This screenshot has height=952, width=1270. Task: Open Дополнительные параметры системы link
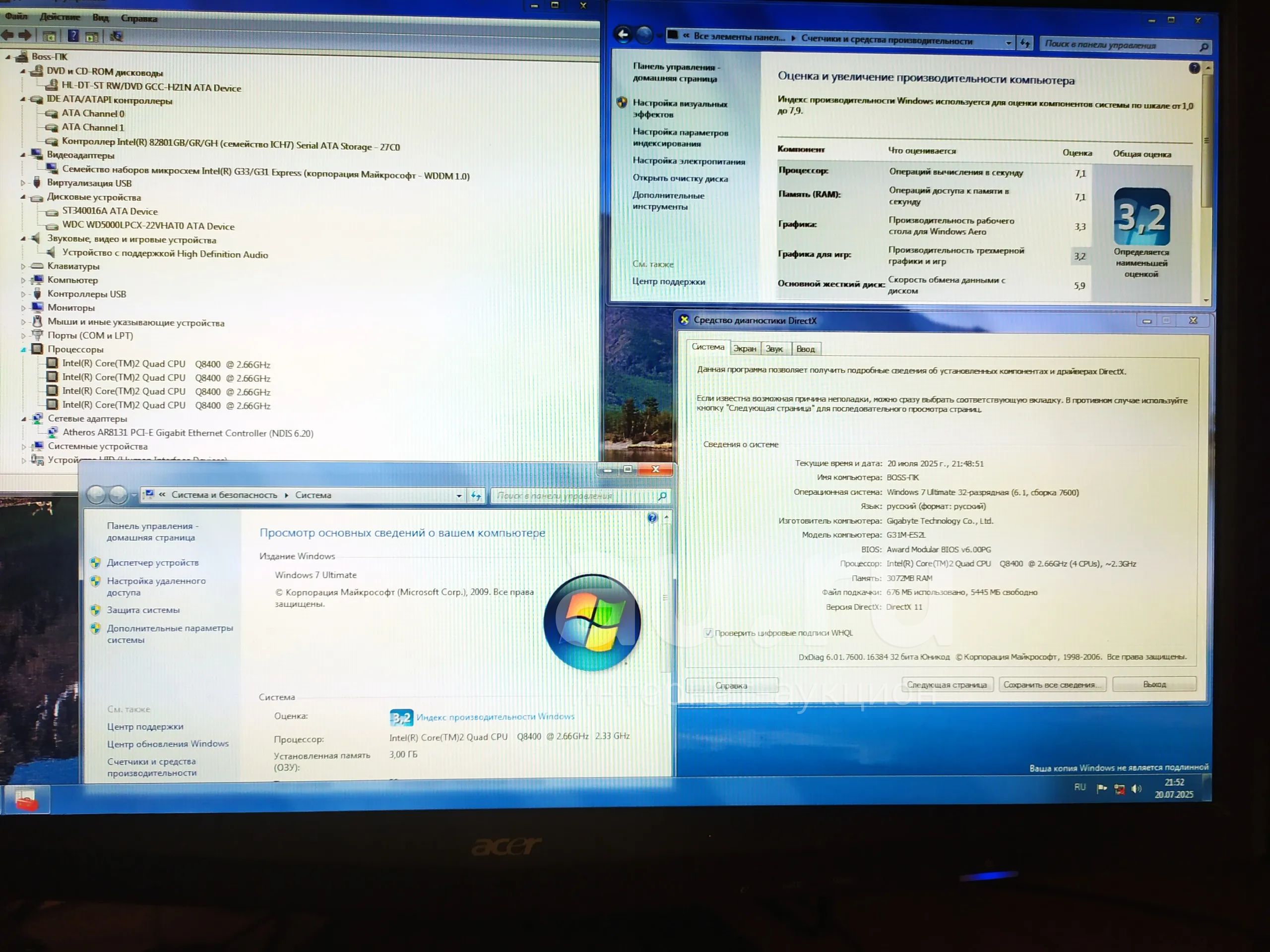click(169, 634)
